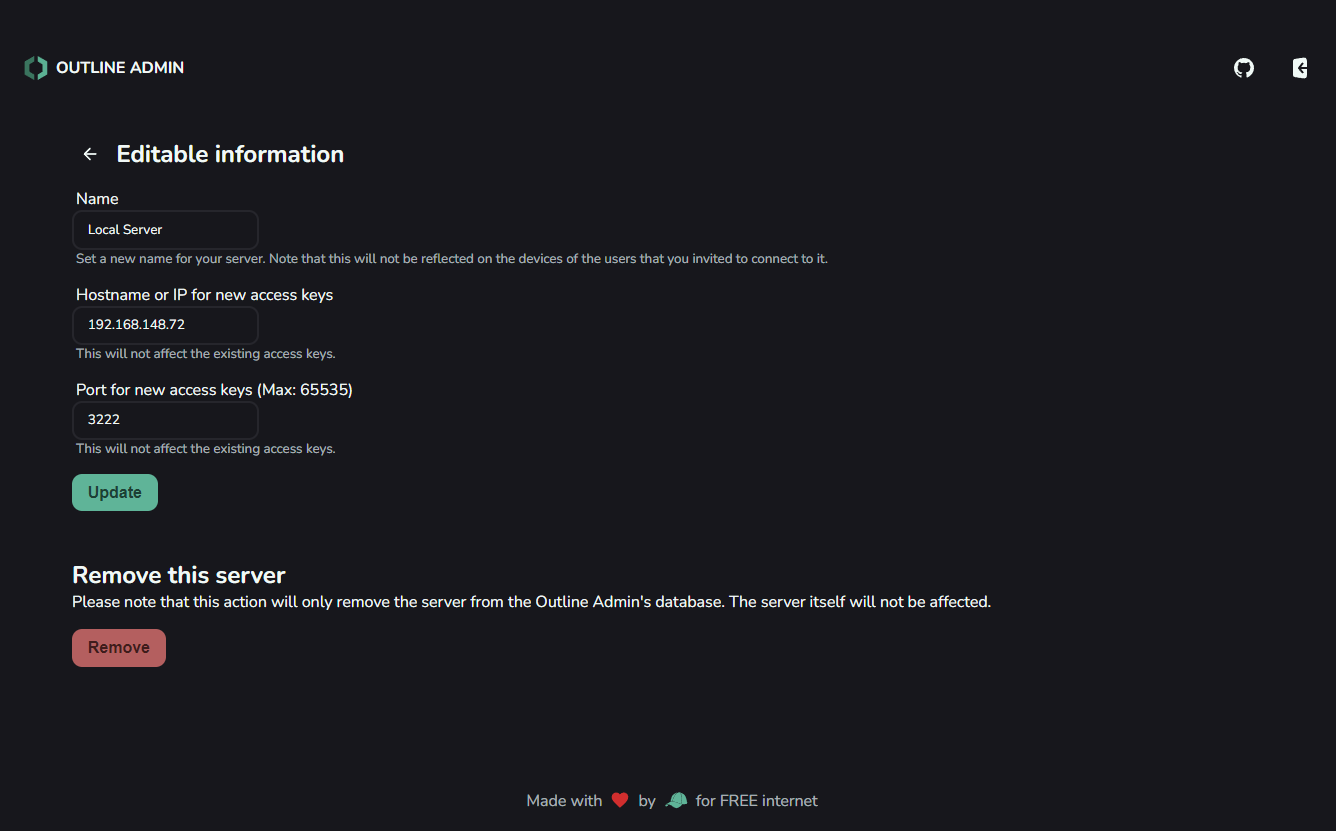
Task: Click the Name label
Action: coord(97,199)
